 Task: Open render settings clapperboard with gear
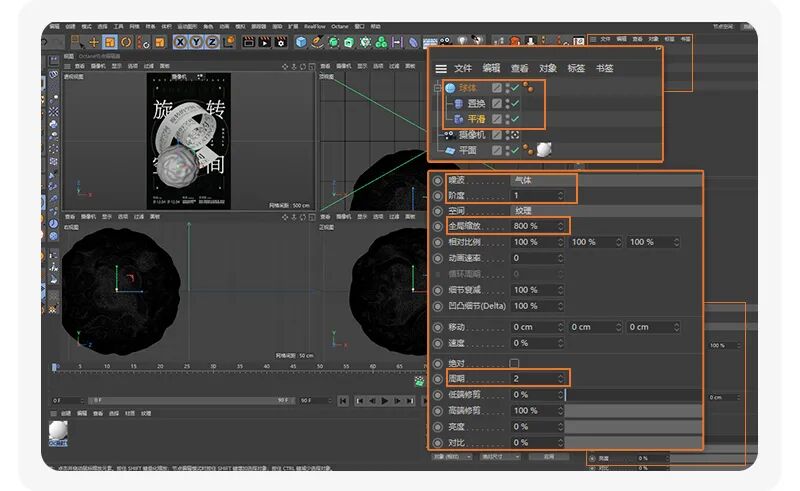[281, 42]
